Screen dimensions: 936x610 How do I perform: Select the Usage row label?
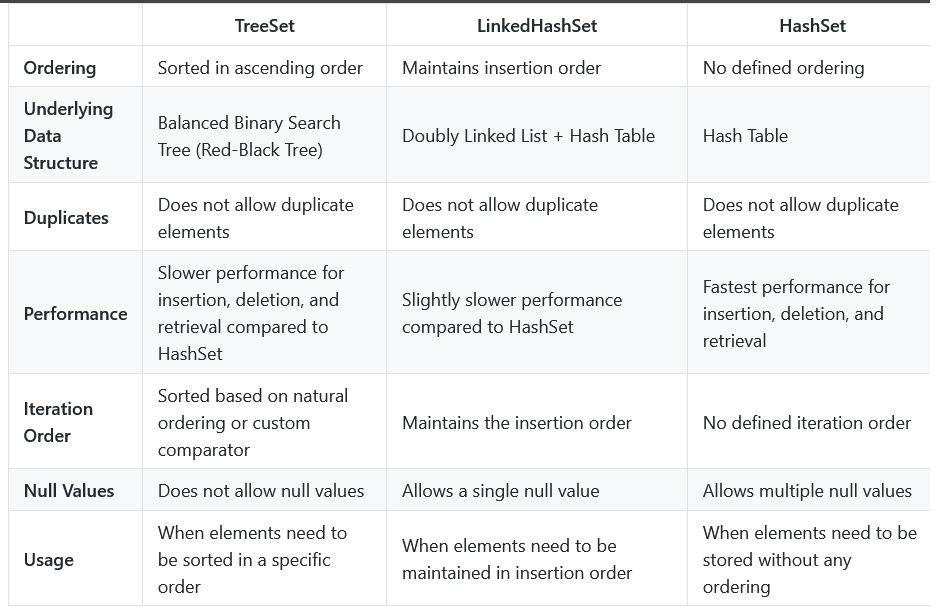[x=48, y=560]
